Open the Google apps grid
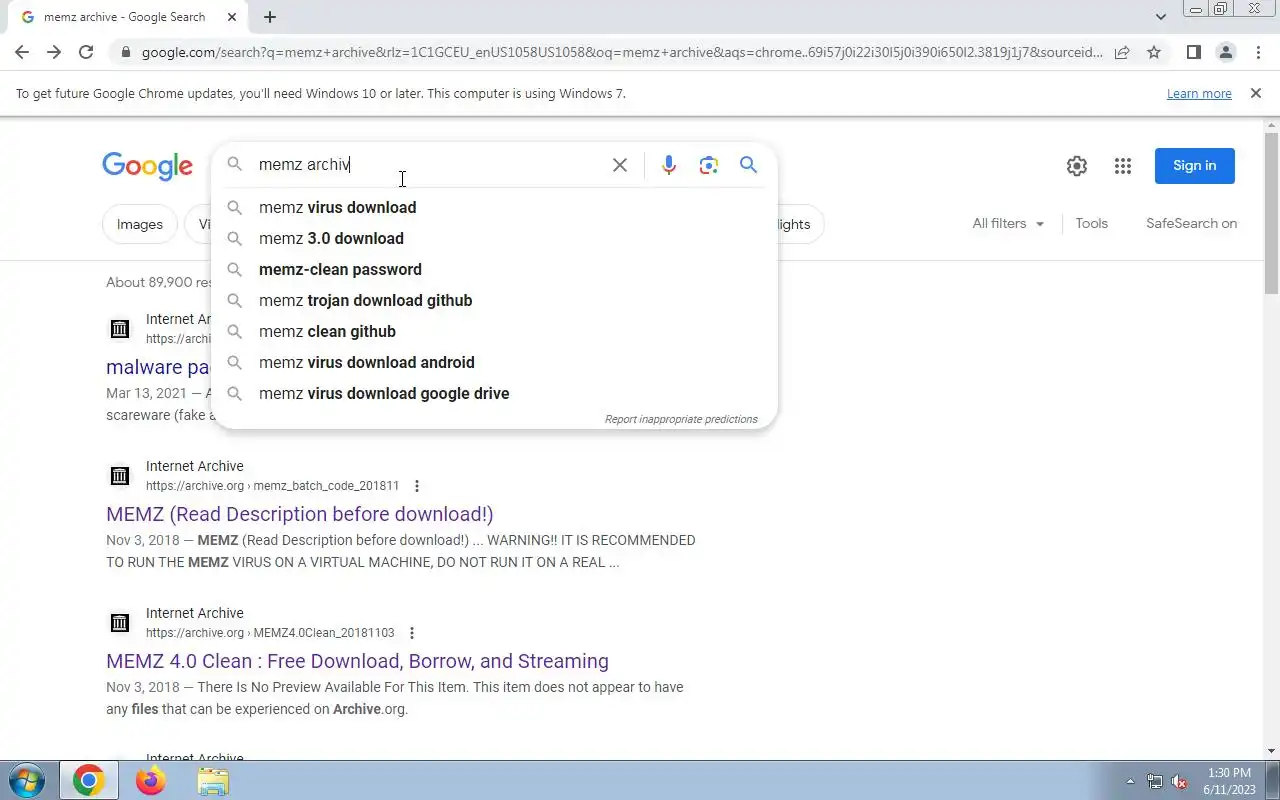 [x=1123, y=166]
